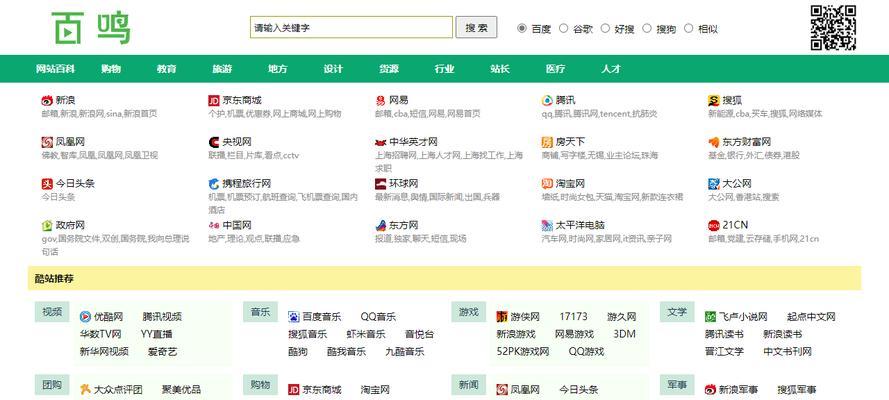
Task: Click the 搜索 search button
Action: click(x=476, y=27)
